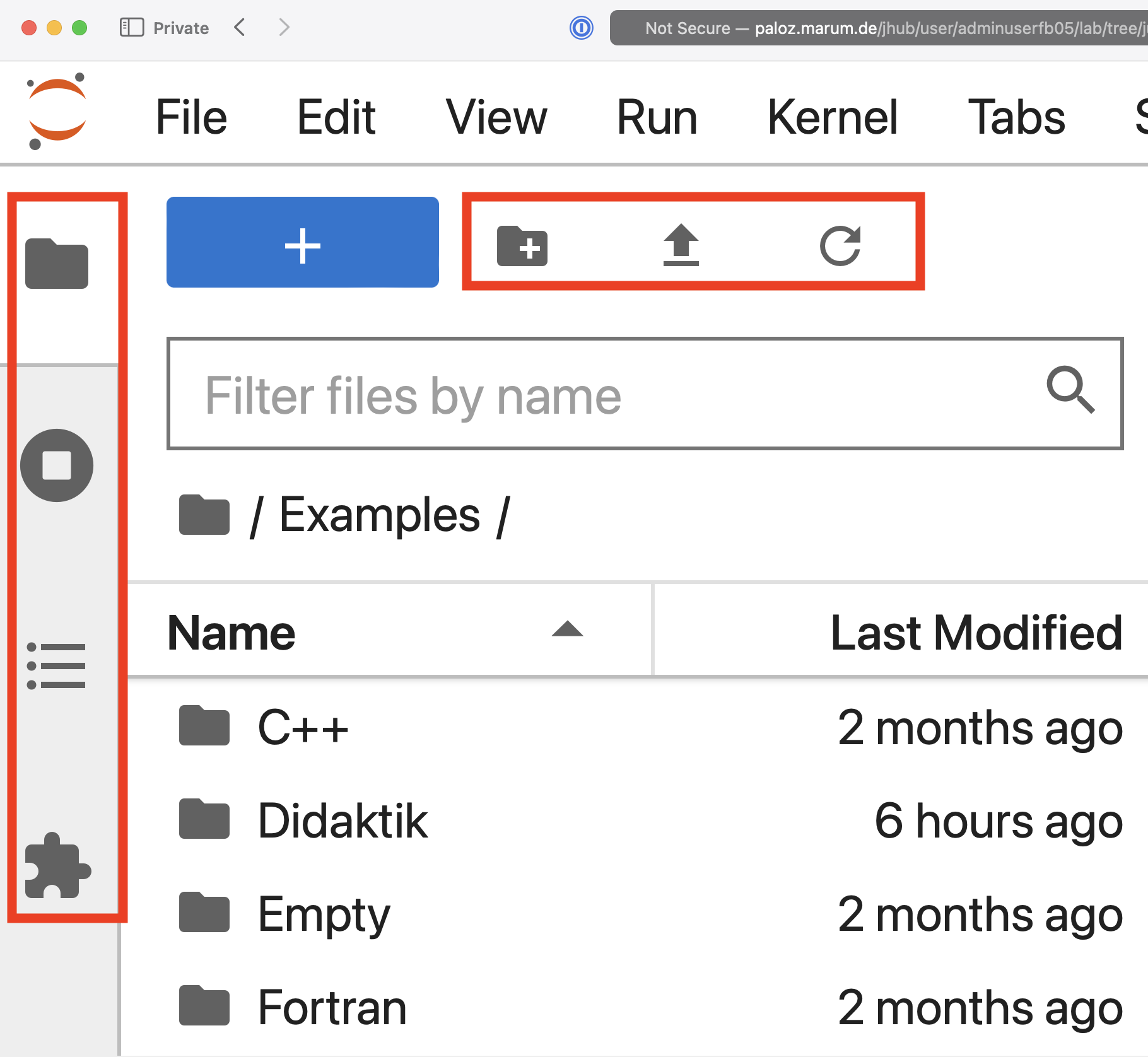Go forward with the browser forward arrow
The width and height of the screenshot is (1148, 1057).
[284, 27]
